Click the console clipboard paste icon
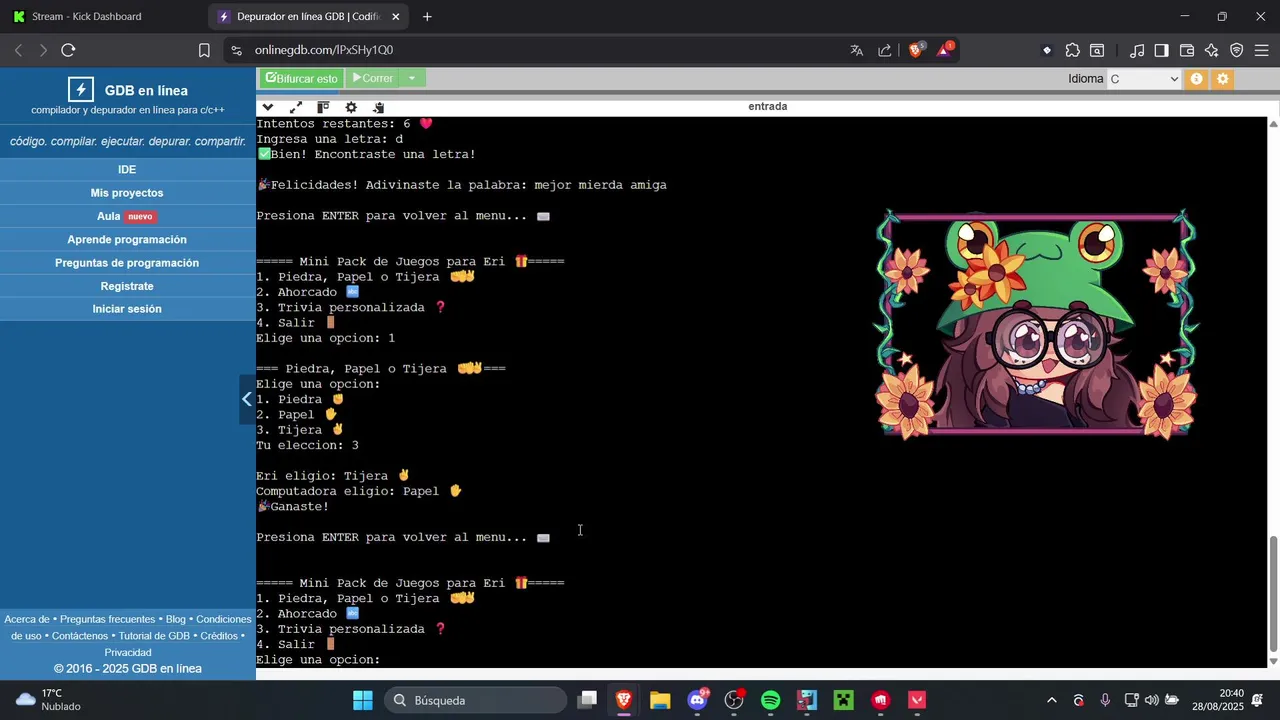This screenshot has height=720, width=1280. point(379,107)
